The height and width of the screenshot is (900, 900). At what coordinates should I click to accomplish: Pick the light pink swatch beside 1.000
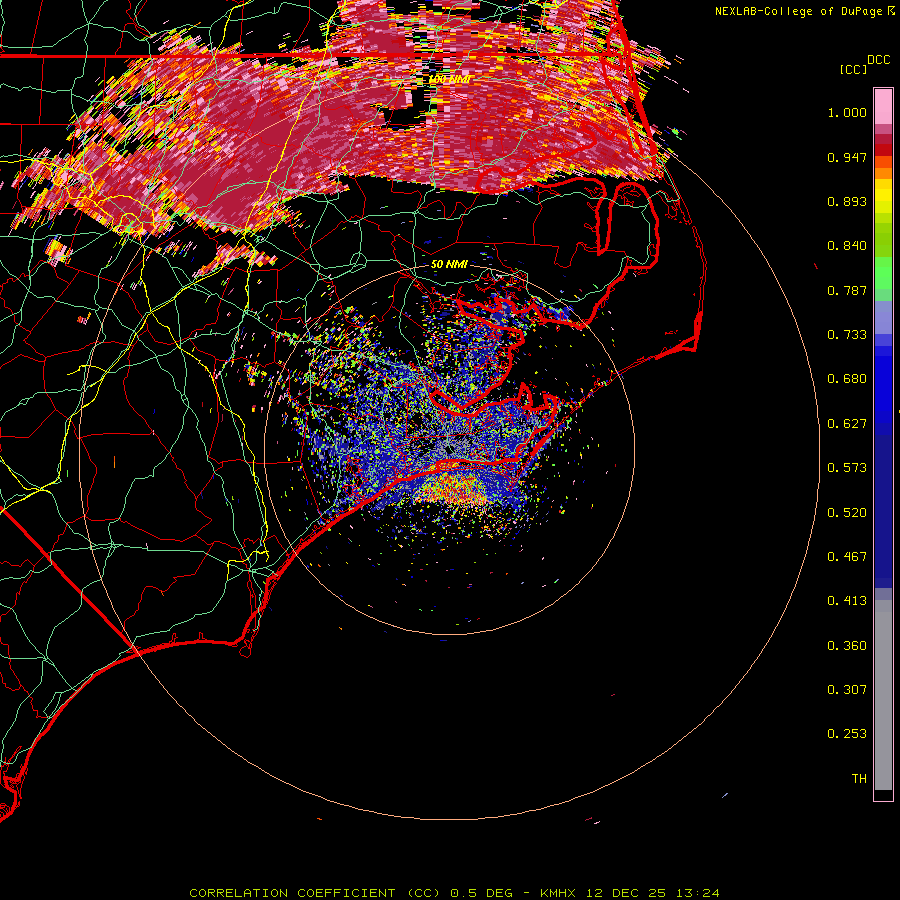pos(883,107)
